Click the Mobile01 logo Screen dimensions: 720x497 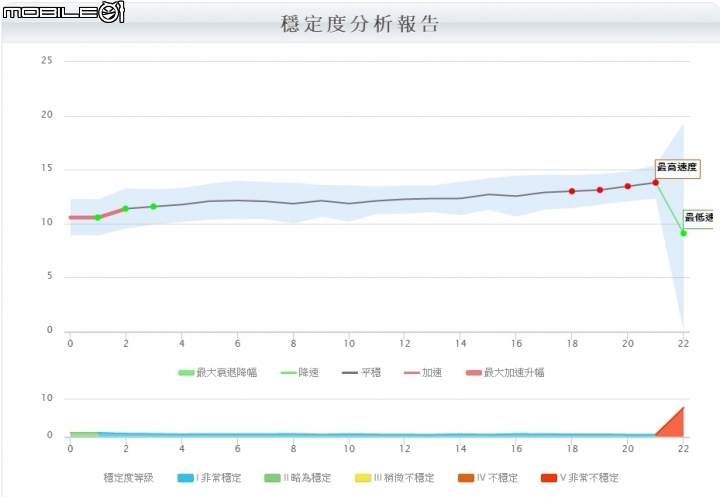(63, 12)
